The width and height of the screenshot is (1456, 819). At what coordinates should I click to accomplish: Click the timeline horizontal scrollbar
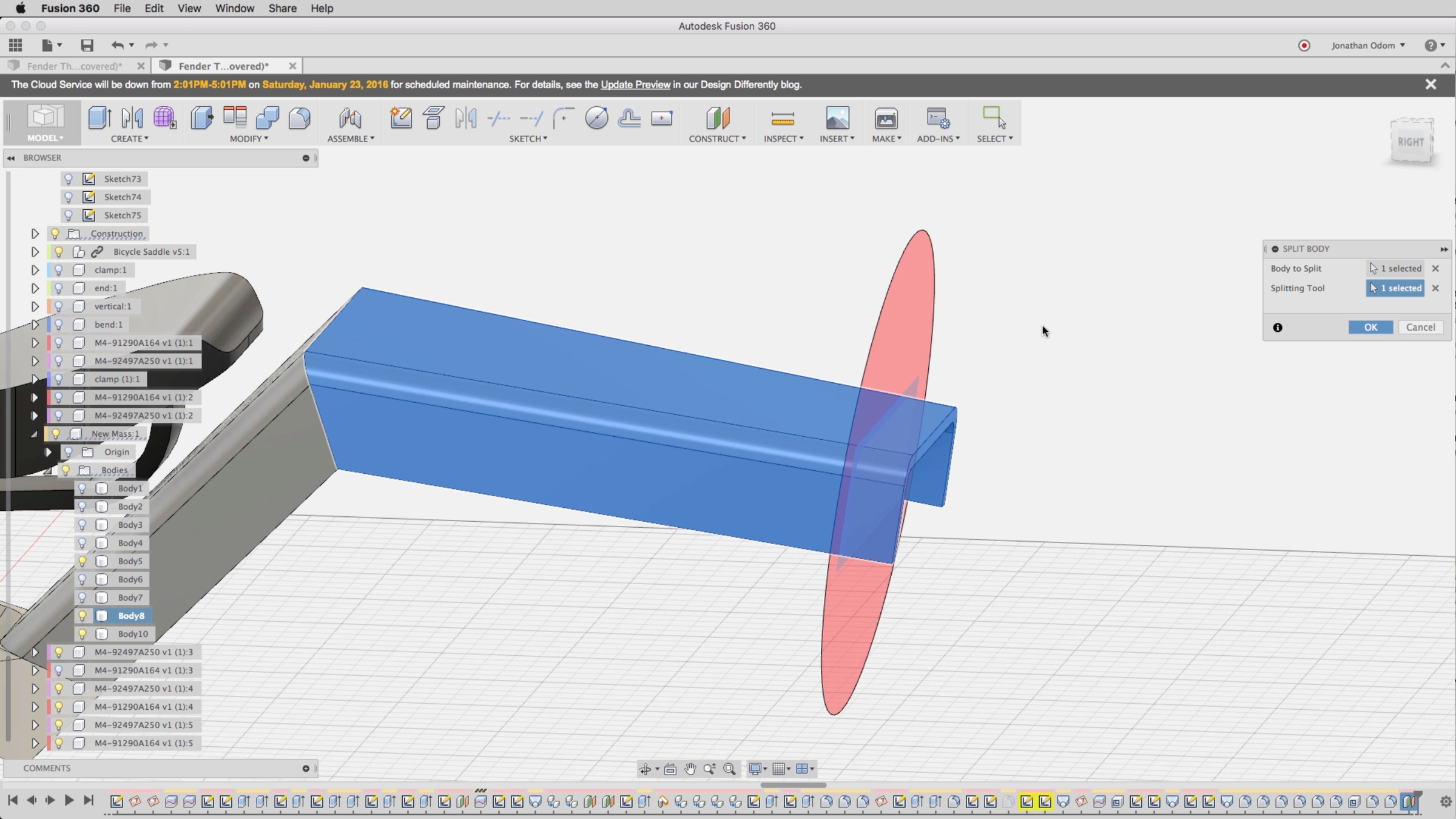793,785
